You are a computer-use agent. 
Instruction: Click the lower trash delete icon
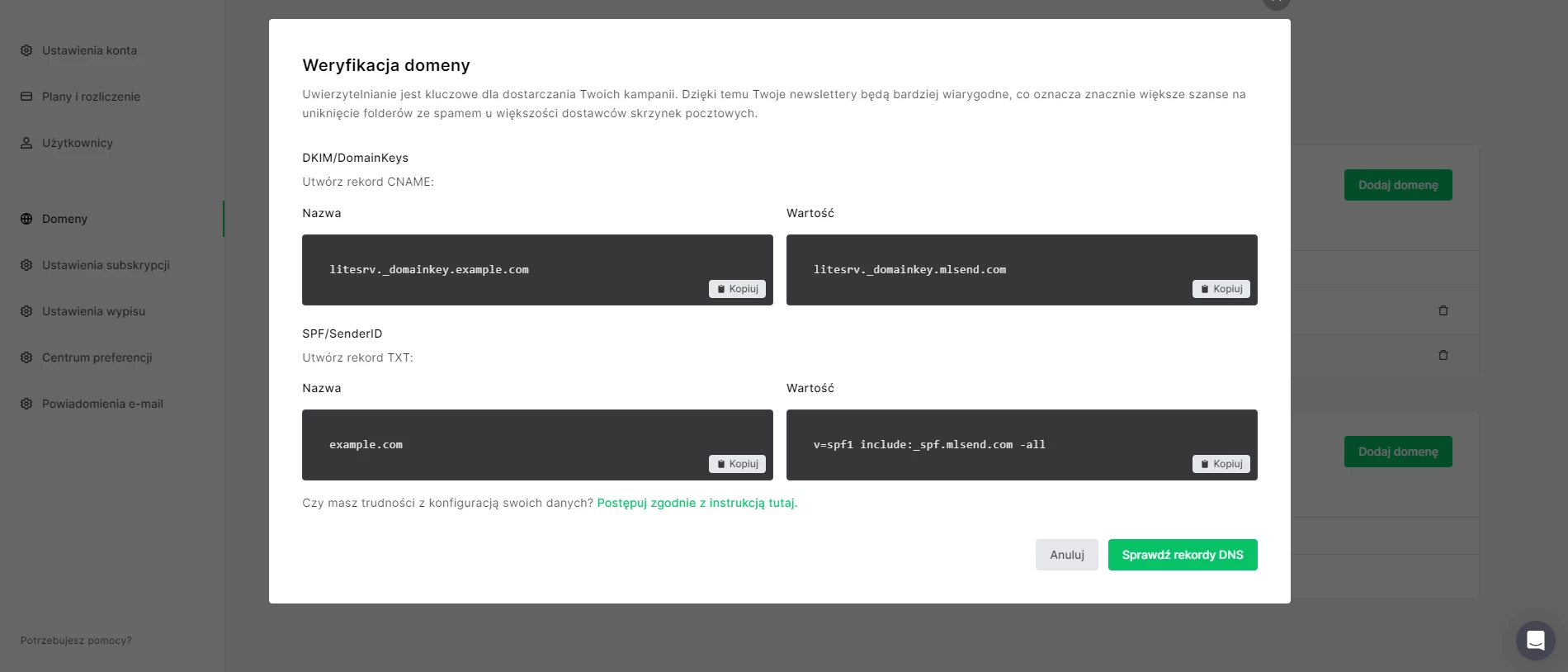[x=1443, y=355]
